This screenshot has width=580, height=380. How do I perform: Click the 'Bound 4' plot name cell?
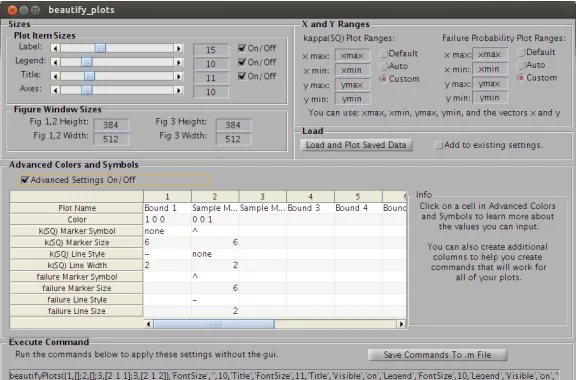(x=358, y=208)
